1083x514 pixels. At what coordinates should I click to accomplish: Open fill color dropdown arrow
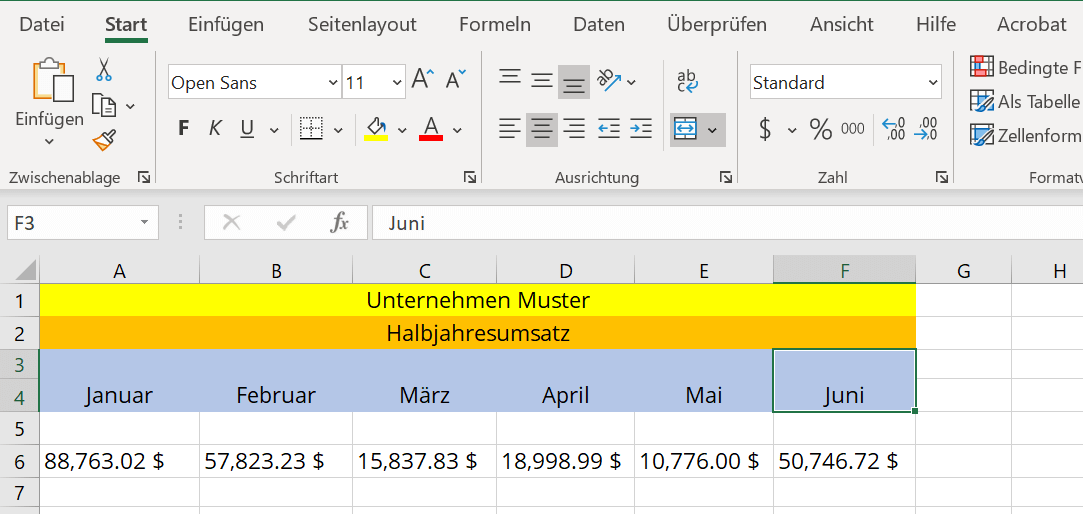(x=402, y=130)
